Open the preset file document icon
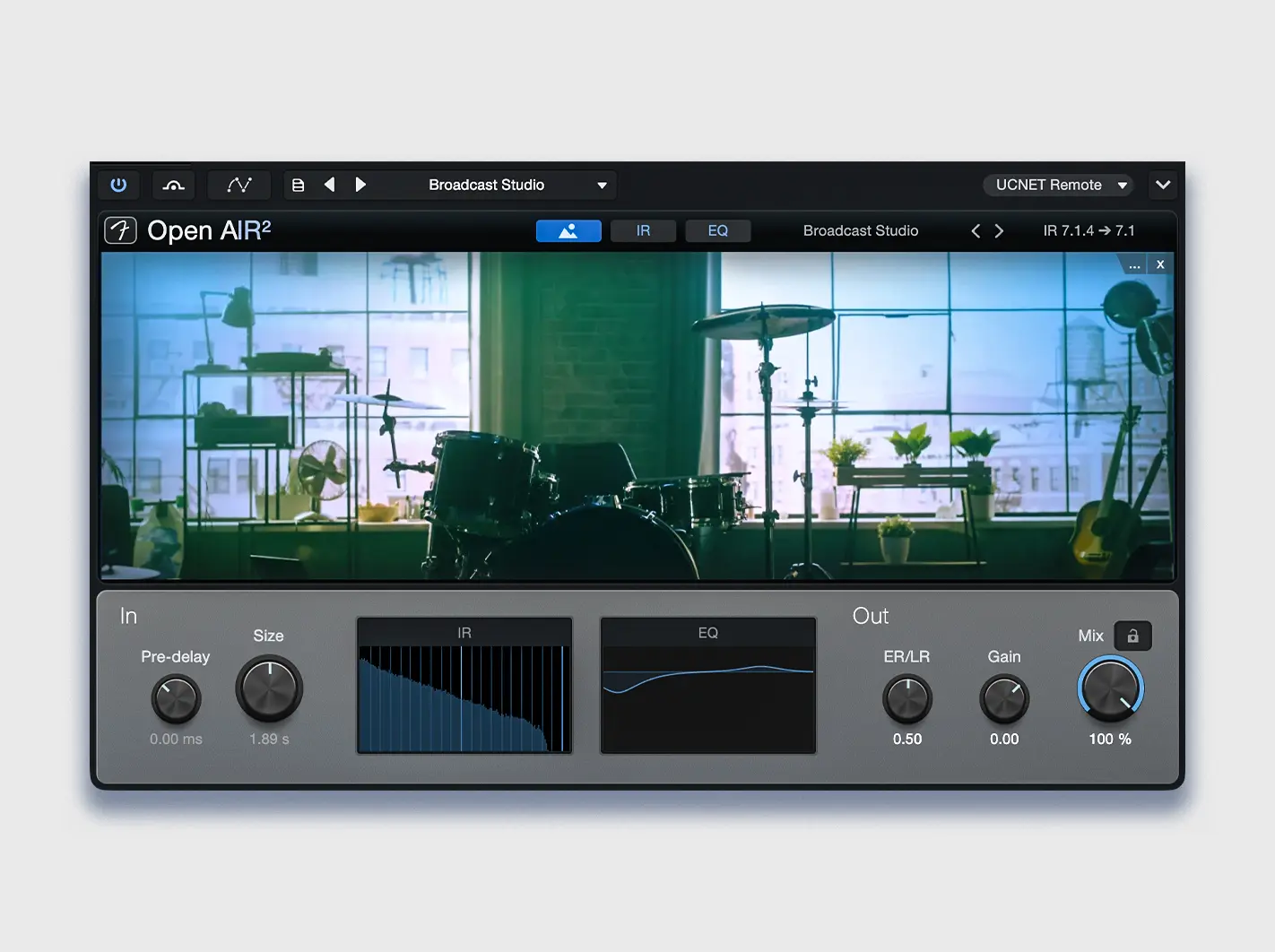 point(299,185)
